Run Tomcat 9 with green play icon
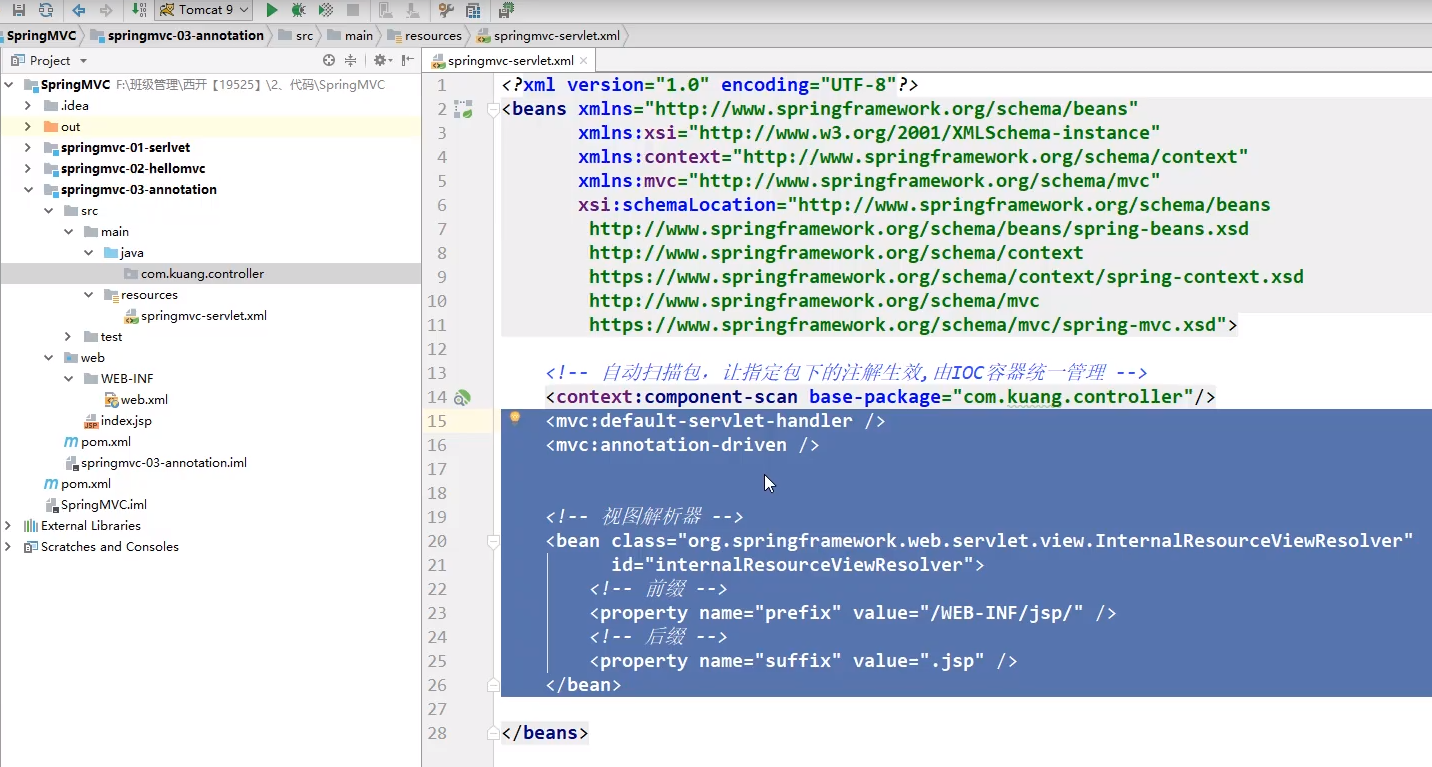 tap(271, 10)
